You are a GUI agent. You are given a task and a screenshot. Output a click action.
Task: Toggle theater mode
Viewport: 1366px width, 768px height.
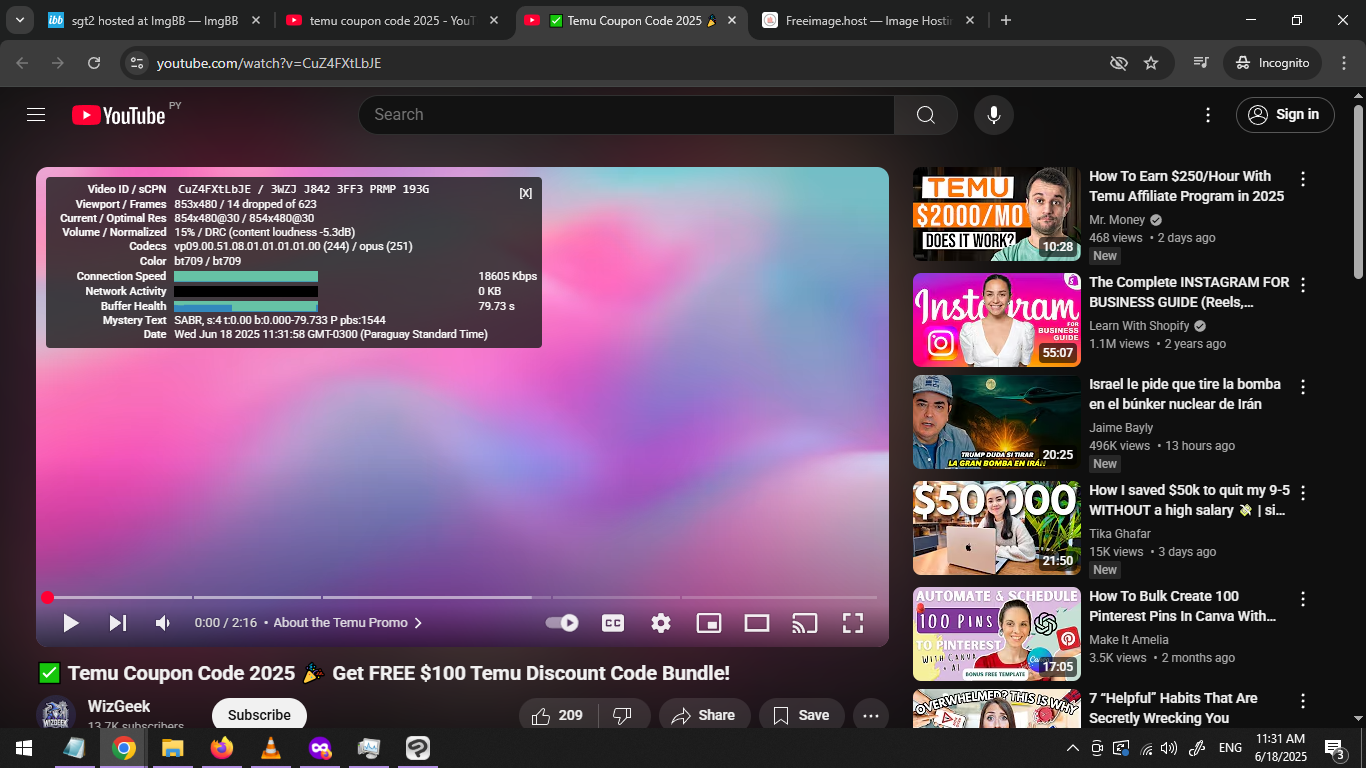tap(757, 623)
